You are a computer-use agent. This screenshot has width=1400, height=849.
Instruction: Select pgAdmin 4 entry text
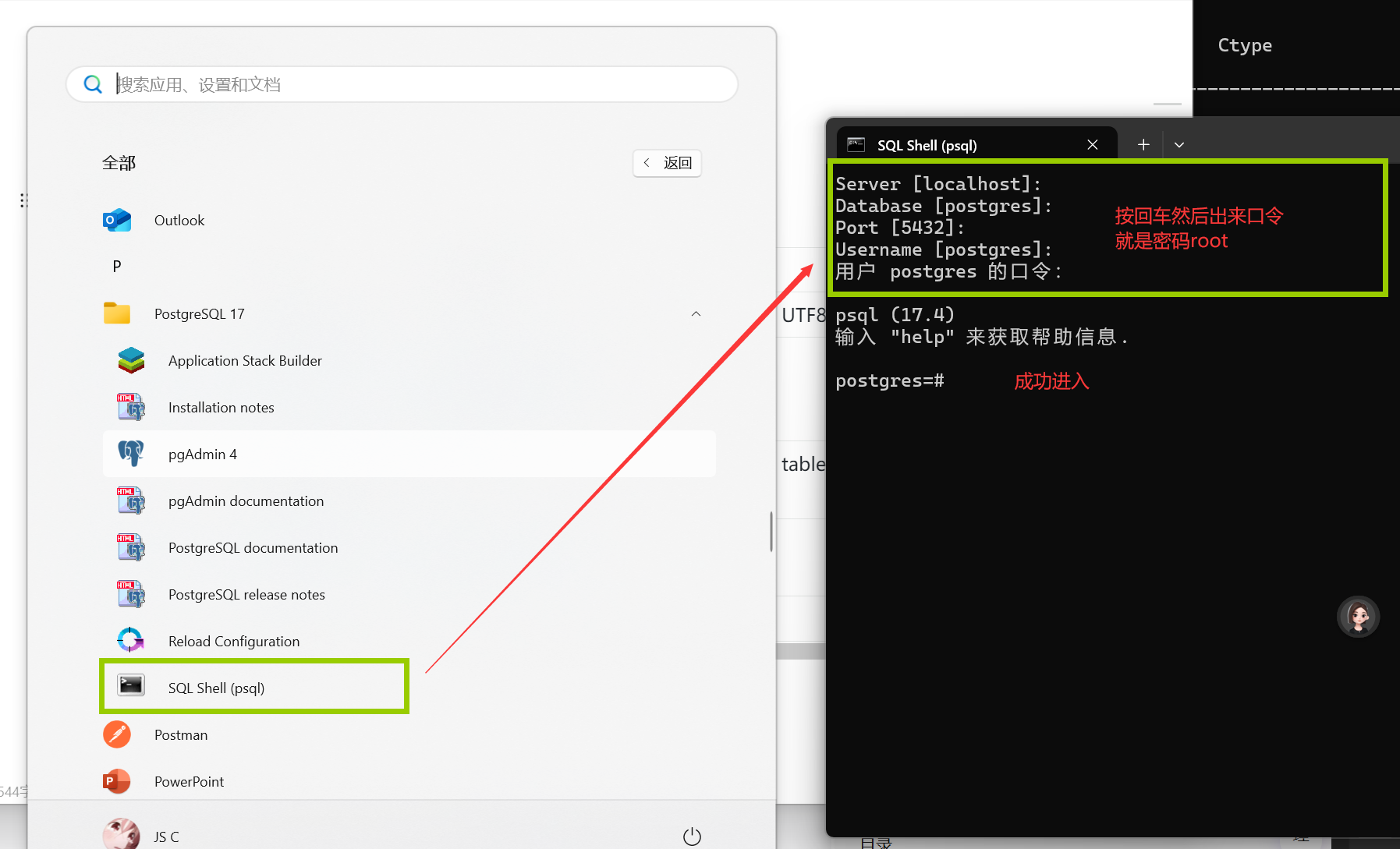coord(203,454)
